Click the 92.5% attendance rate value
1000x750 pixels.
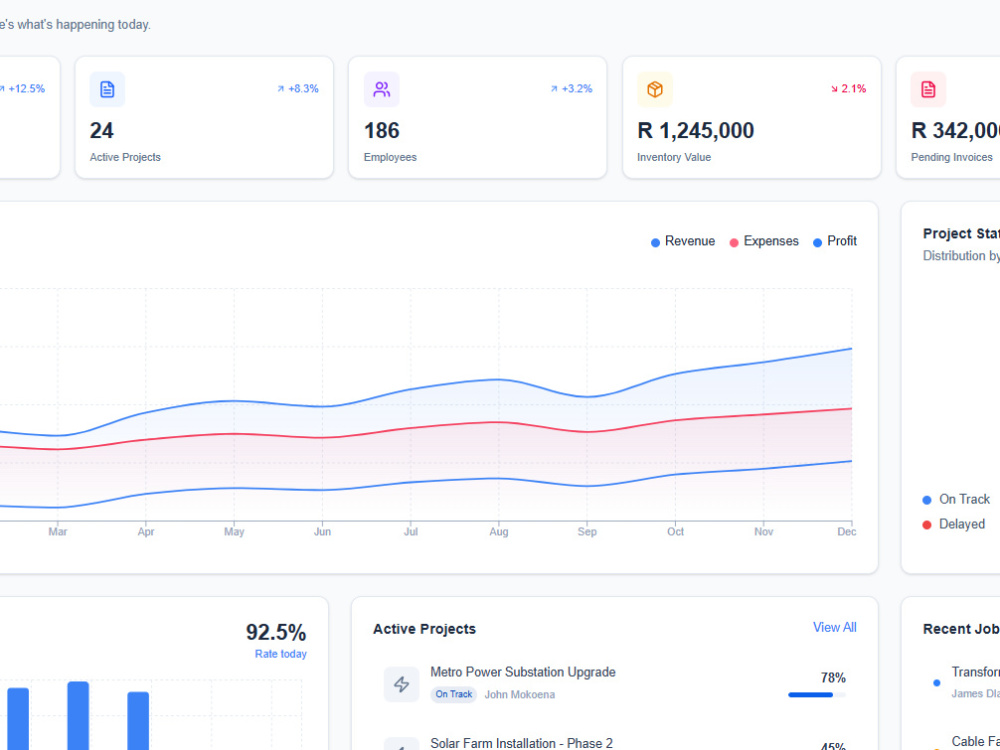pyautogui.click(x=276, y=633)
